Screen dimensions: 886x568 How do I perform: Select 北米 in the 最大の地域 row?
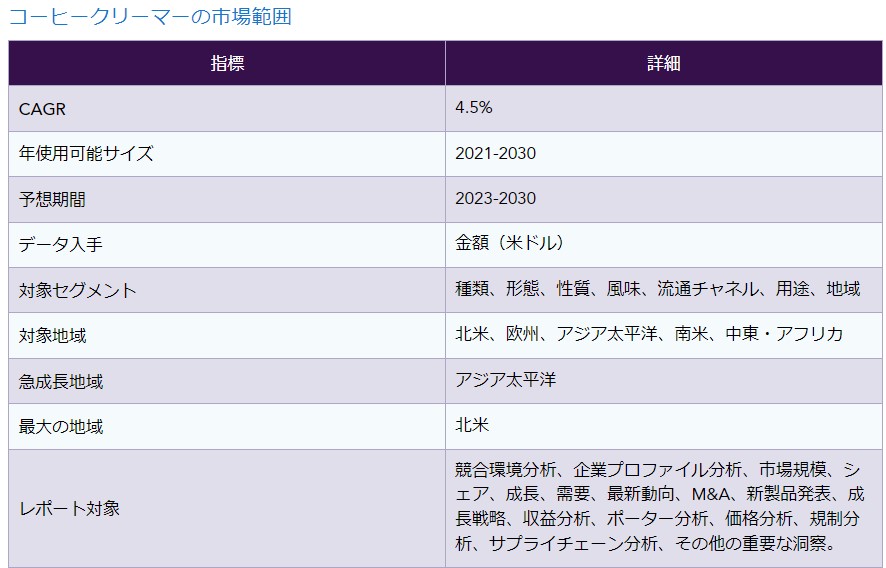click(x=472, y=424)
